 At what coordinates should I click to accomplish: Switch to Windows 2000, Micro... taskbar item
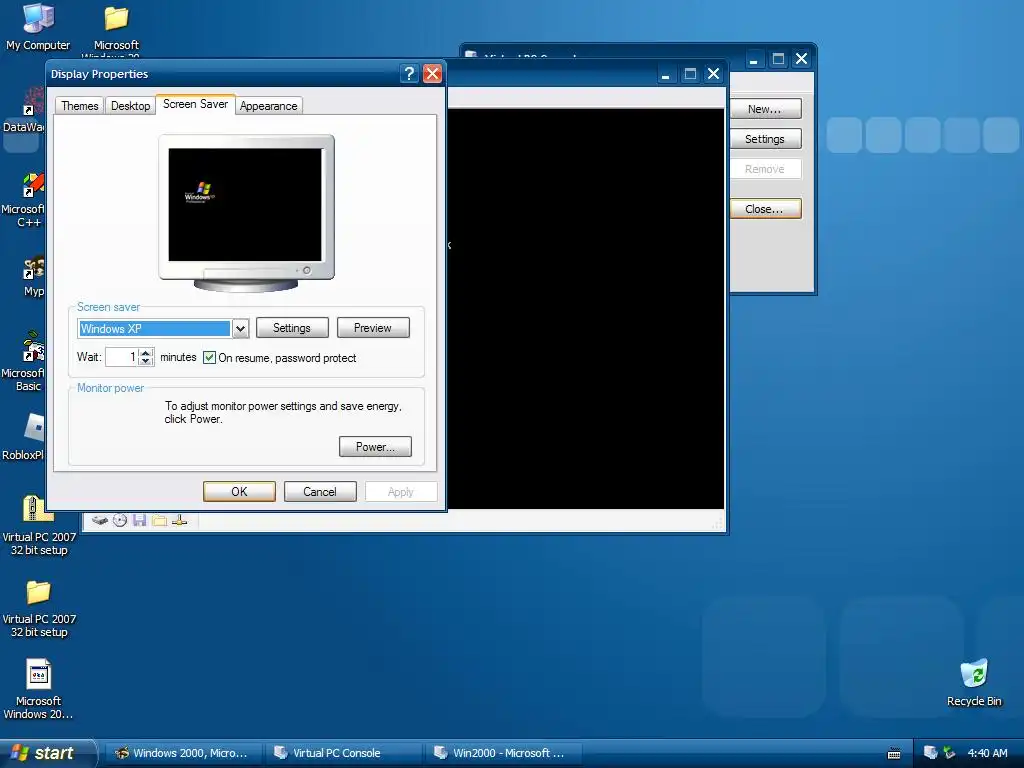click(x=184, y=753)
